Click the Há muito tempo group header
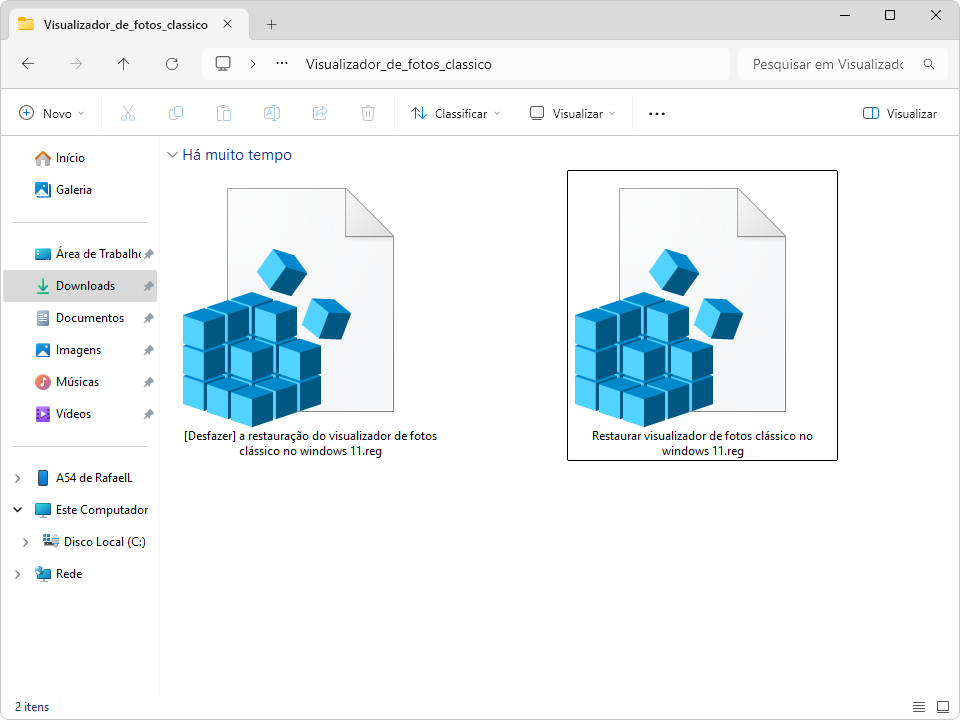 click(237, 155)
